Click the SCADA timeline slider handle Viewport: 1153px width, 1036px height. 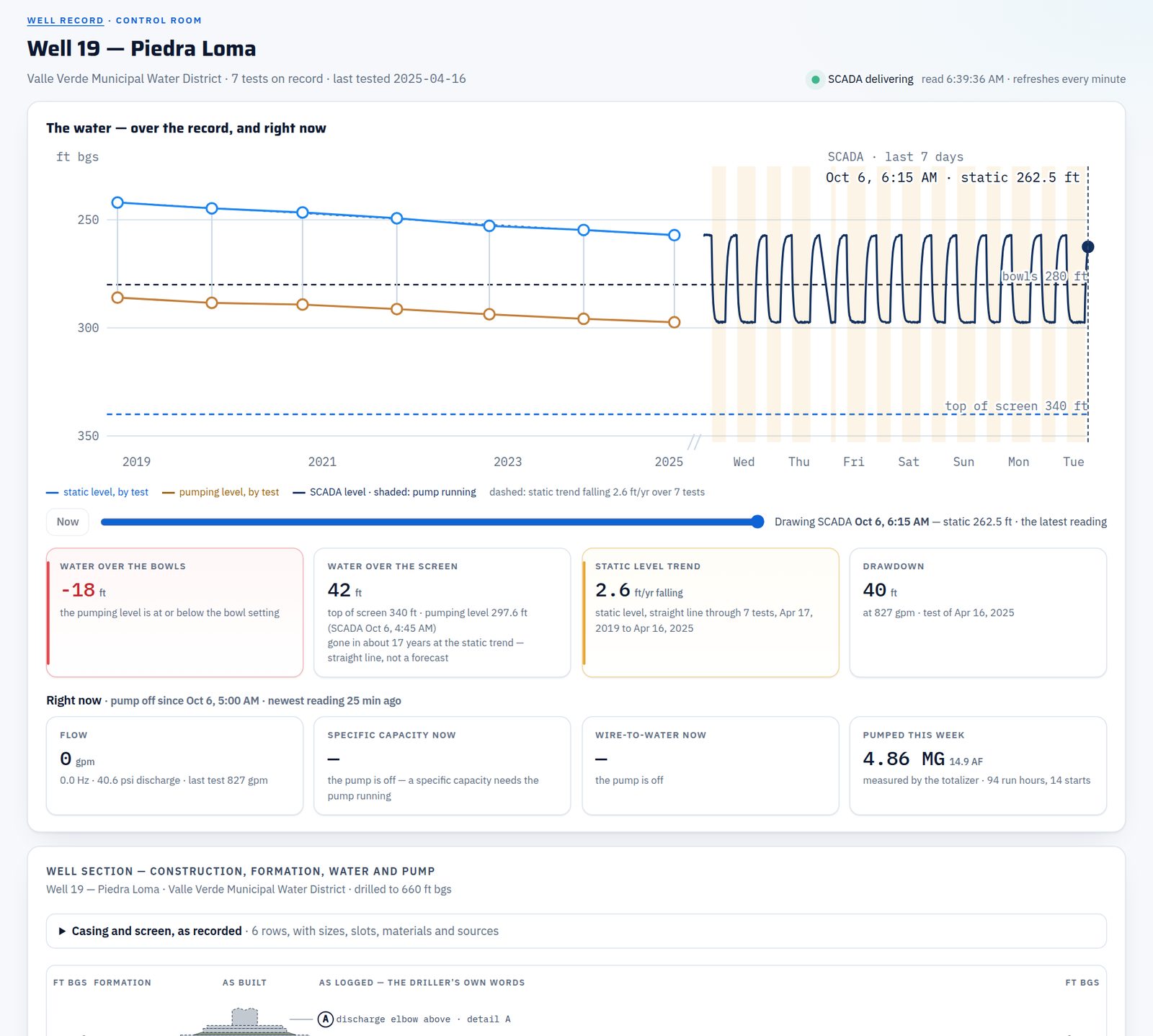757,522
